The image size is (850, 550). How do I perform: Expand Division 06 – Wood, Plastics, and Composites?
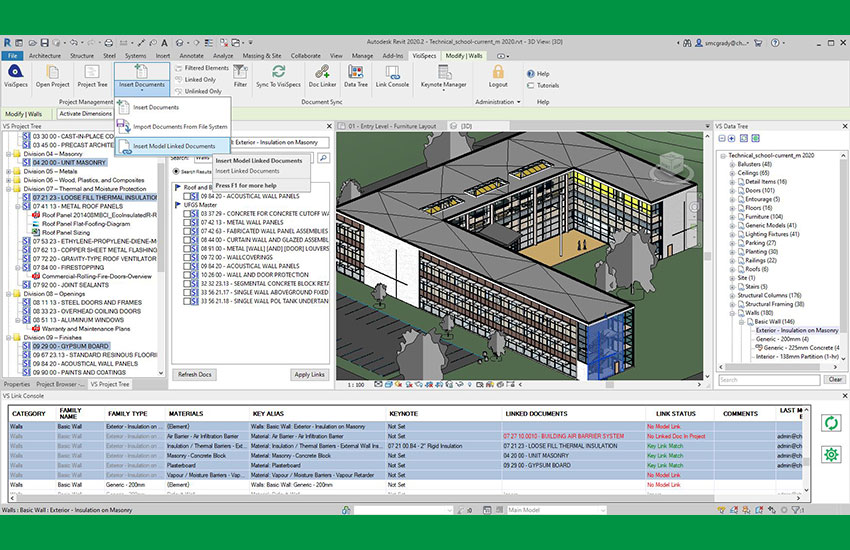[x=8, y=180]
